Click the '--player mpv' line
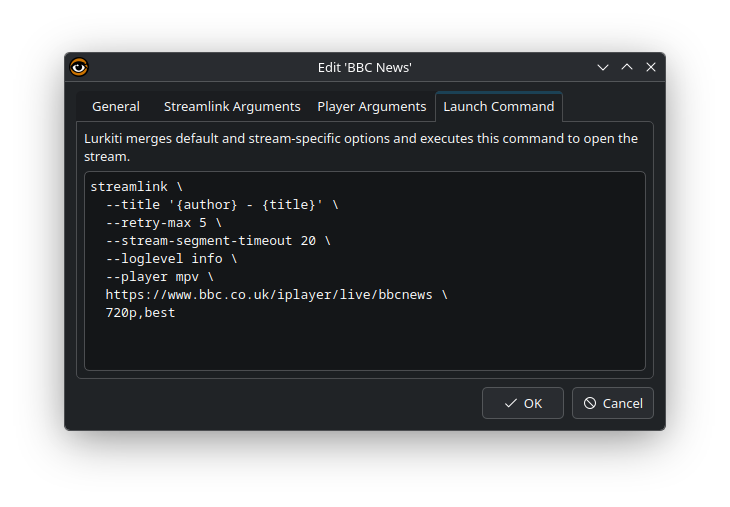 click(160, 277)
